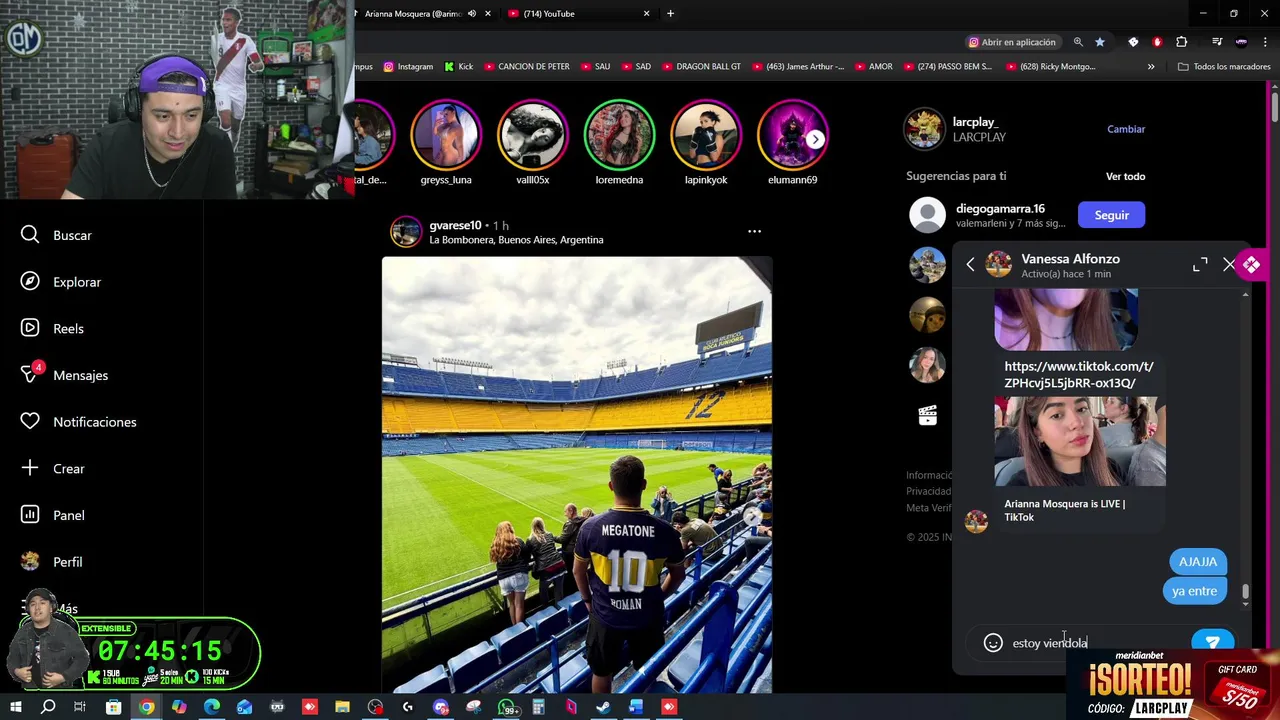Viewport: 1280px width, 720px height.
Task: Click the chat message input field
Action: tap(1095, 643)
